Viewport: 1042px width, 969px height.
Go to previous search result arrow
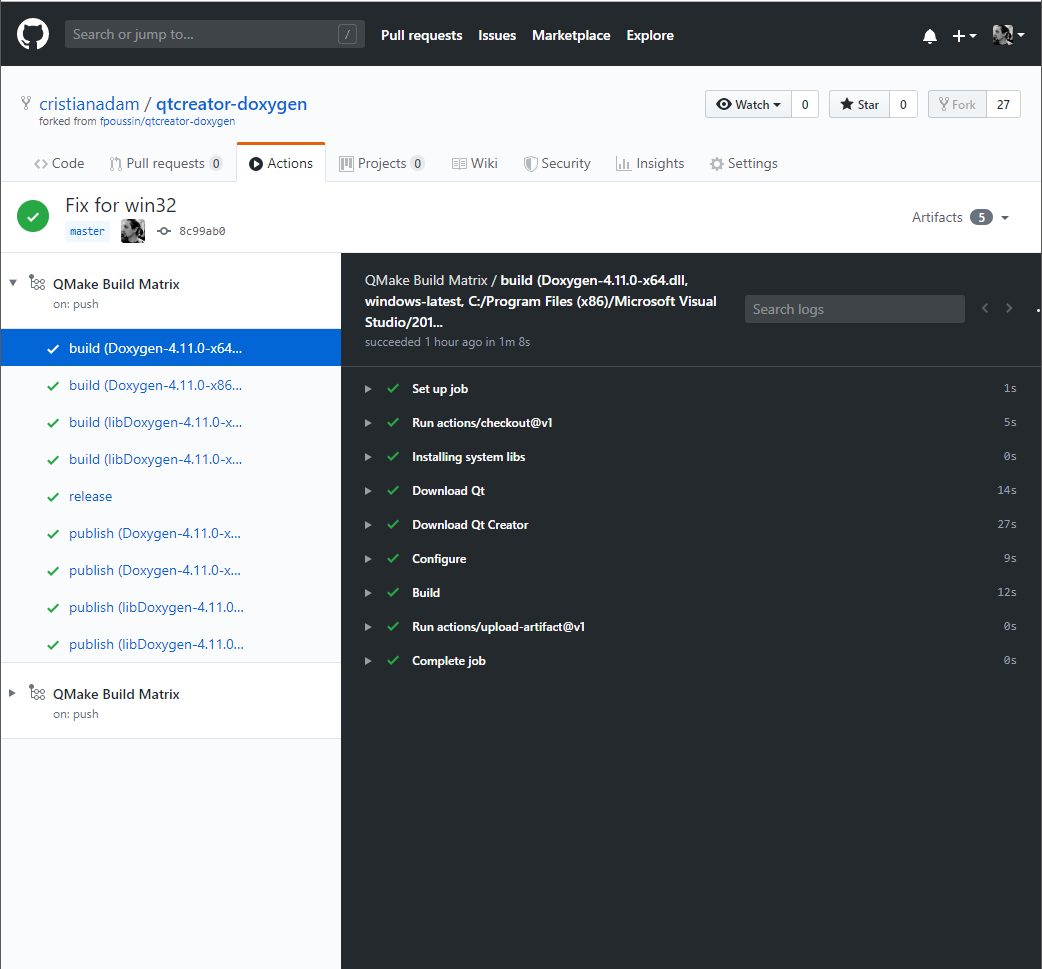coord(985,308)
